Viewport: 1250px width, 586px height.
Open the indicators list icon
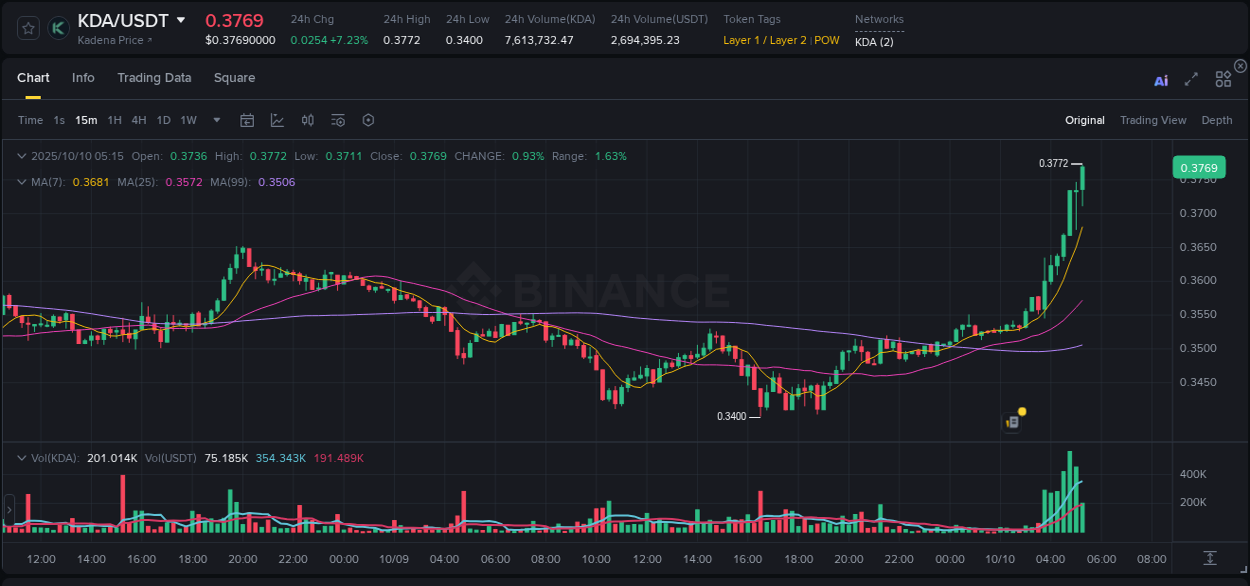[337, 120]
